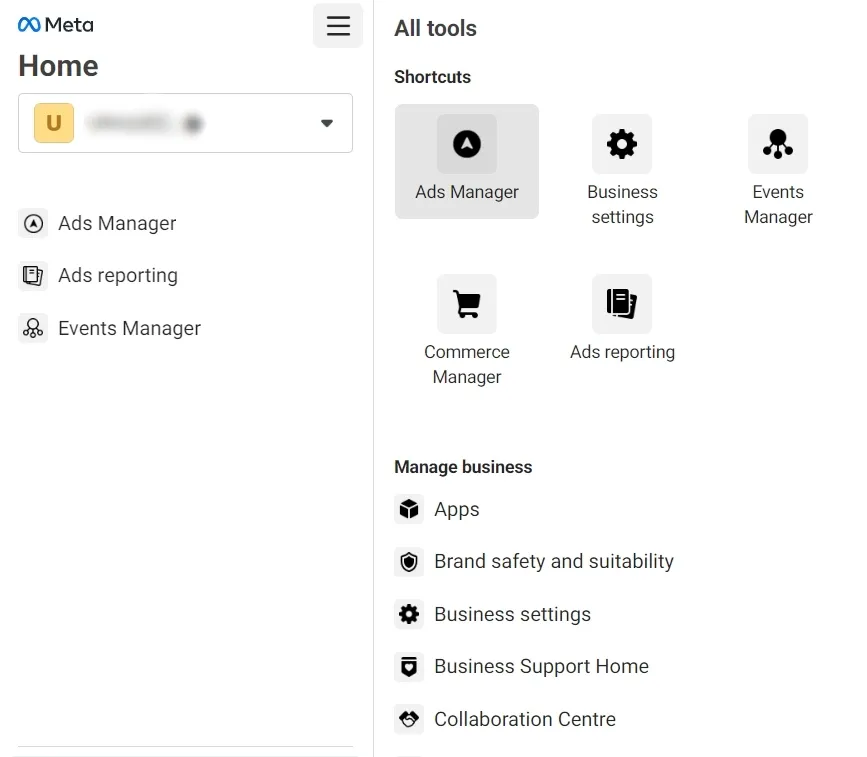The image size is (867, 757).
Task: Click Ads Manager shortcut compass icon
Action: click(467, 144)
